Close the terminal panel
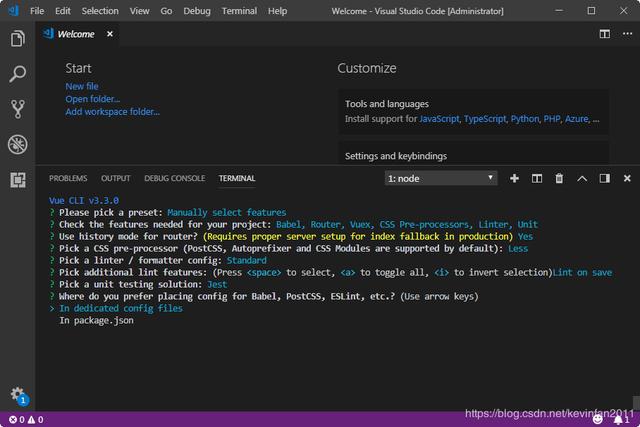 tap(627, 178)
